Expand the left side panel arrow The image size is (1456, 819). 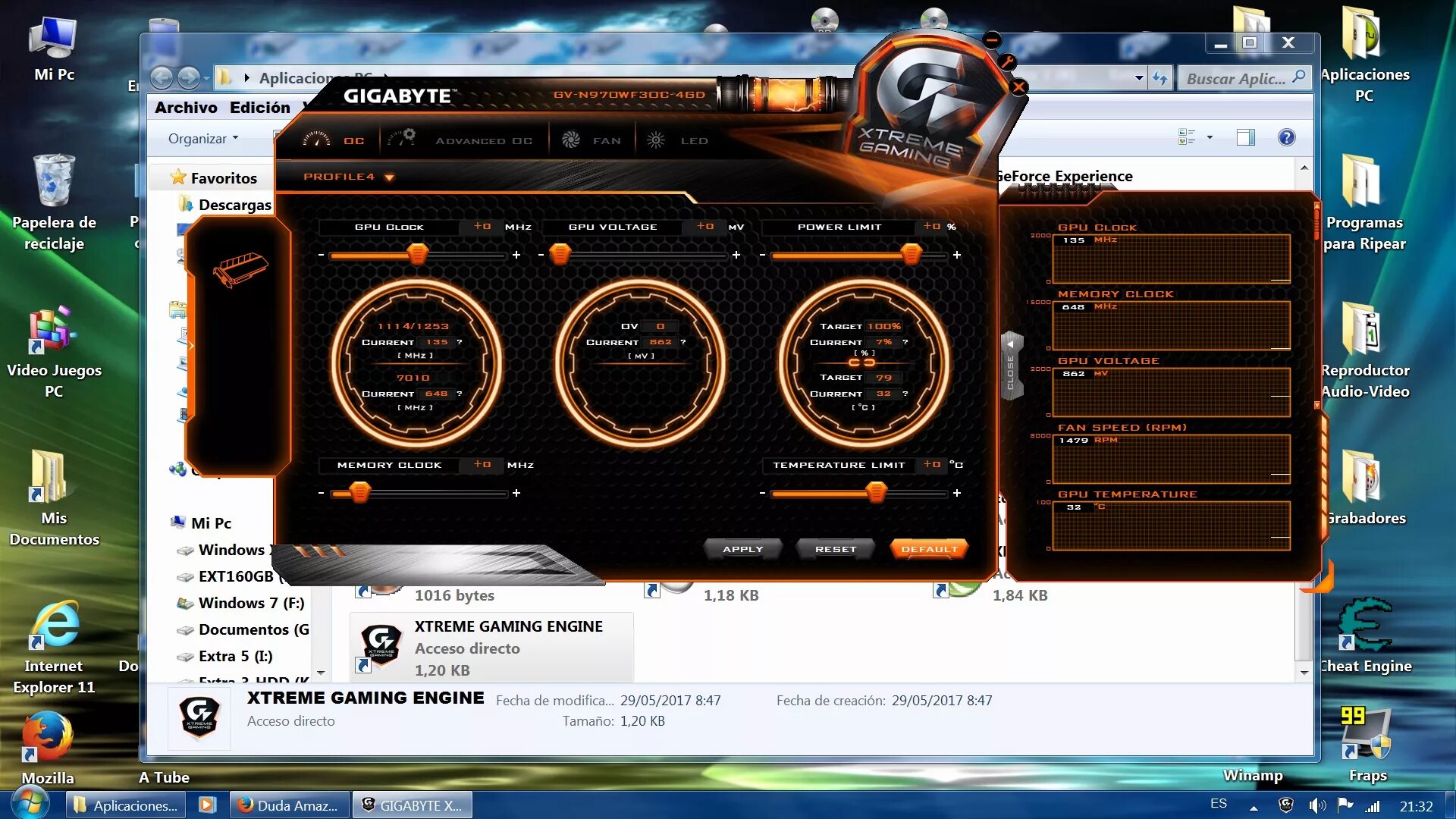pyautogui.click(x=191, y=346)
